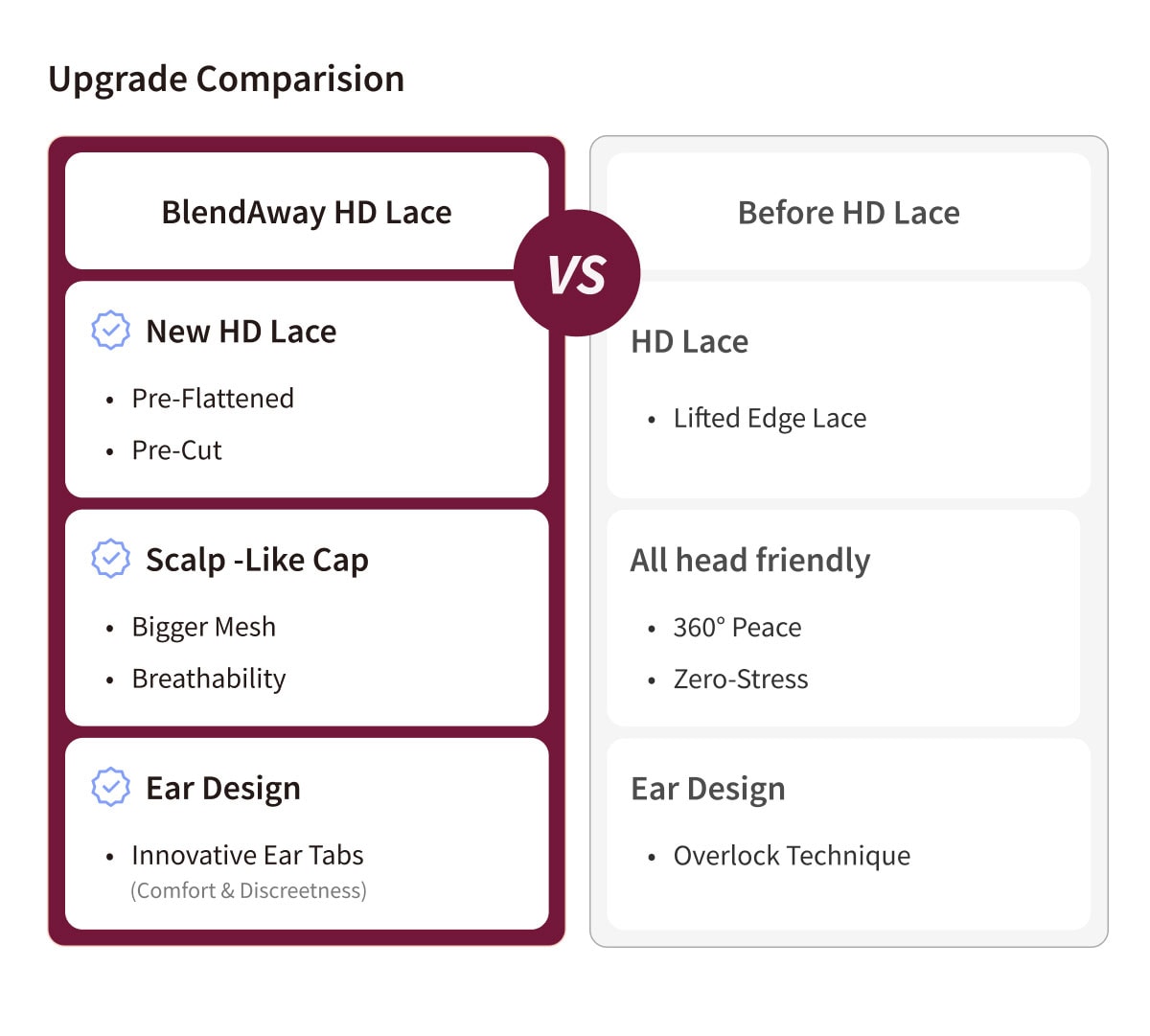Select the Before HD Lace header
The image size is (1150, 1036).
[849, 212]
